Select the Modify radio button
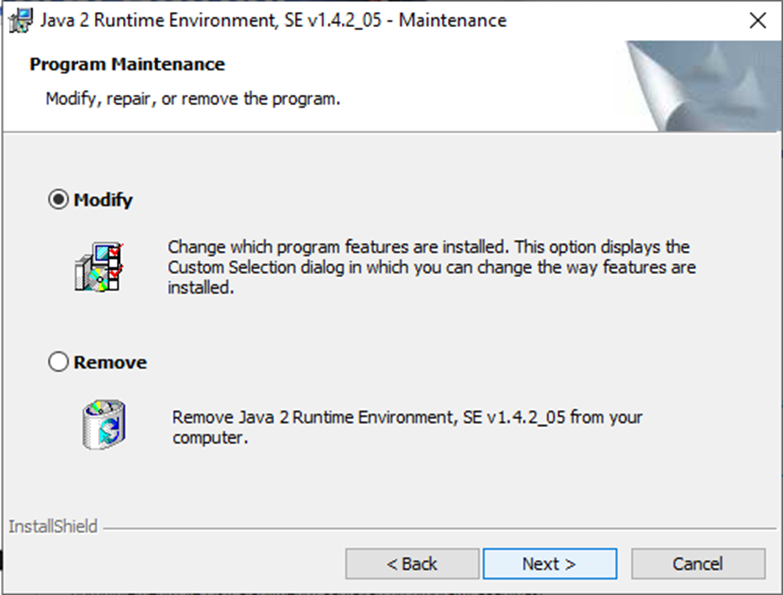The image size is (783, 595). 58,200
